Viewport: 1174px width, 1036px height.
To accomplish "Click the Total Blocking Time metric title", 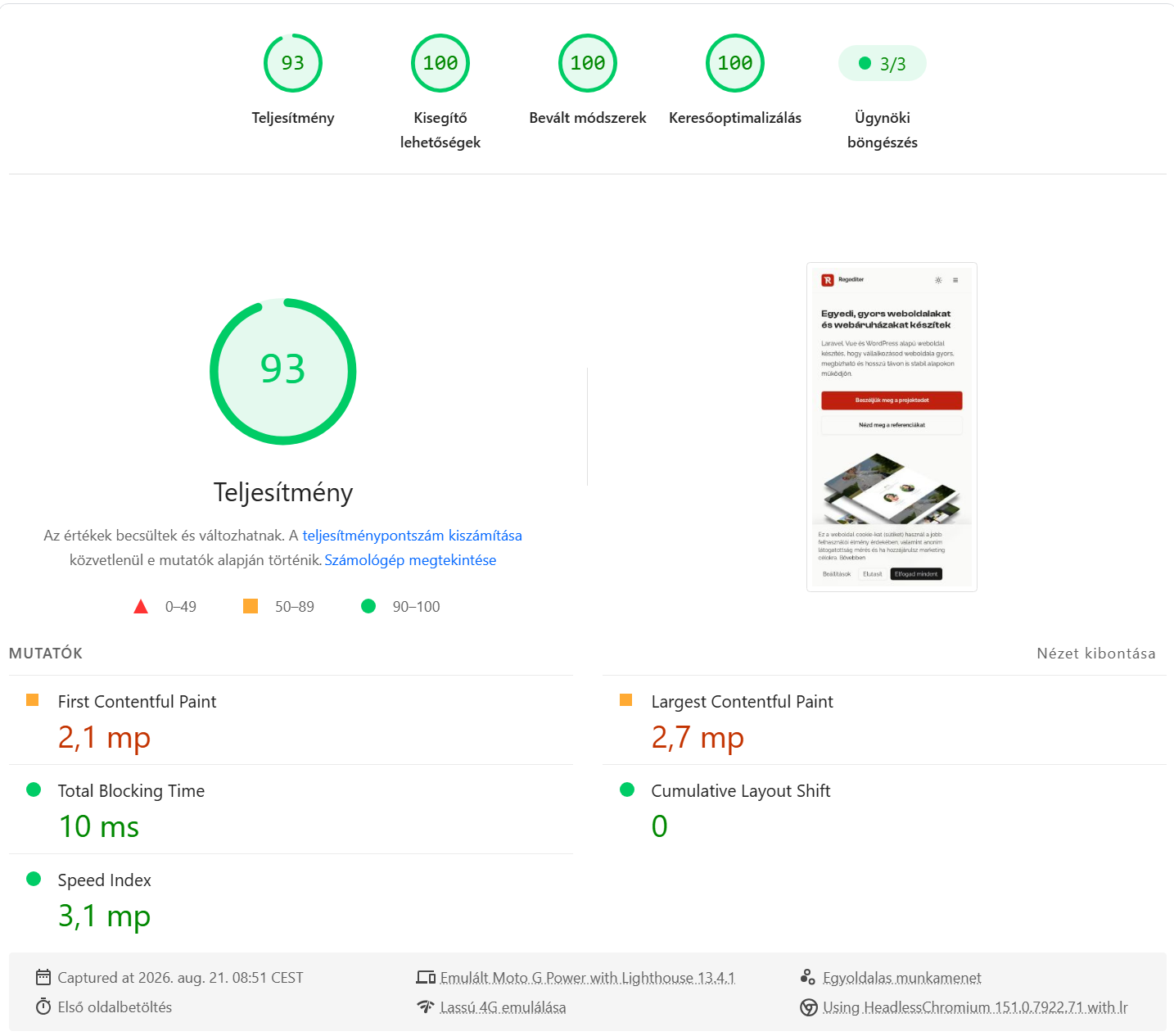I will click(x=131, y=791).
